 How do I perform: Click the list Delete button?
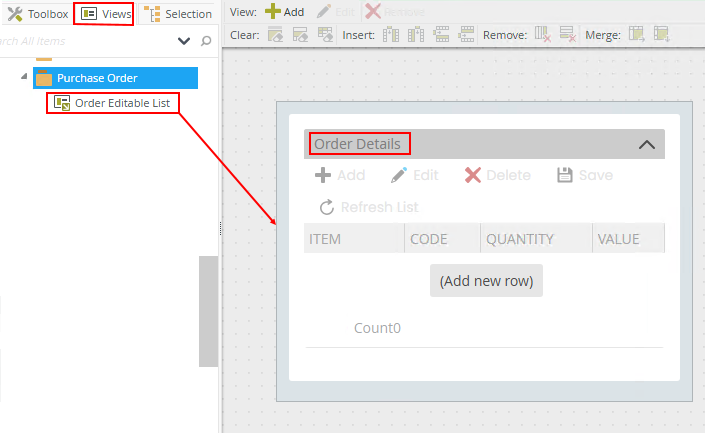tap(498, 175)
